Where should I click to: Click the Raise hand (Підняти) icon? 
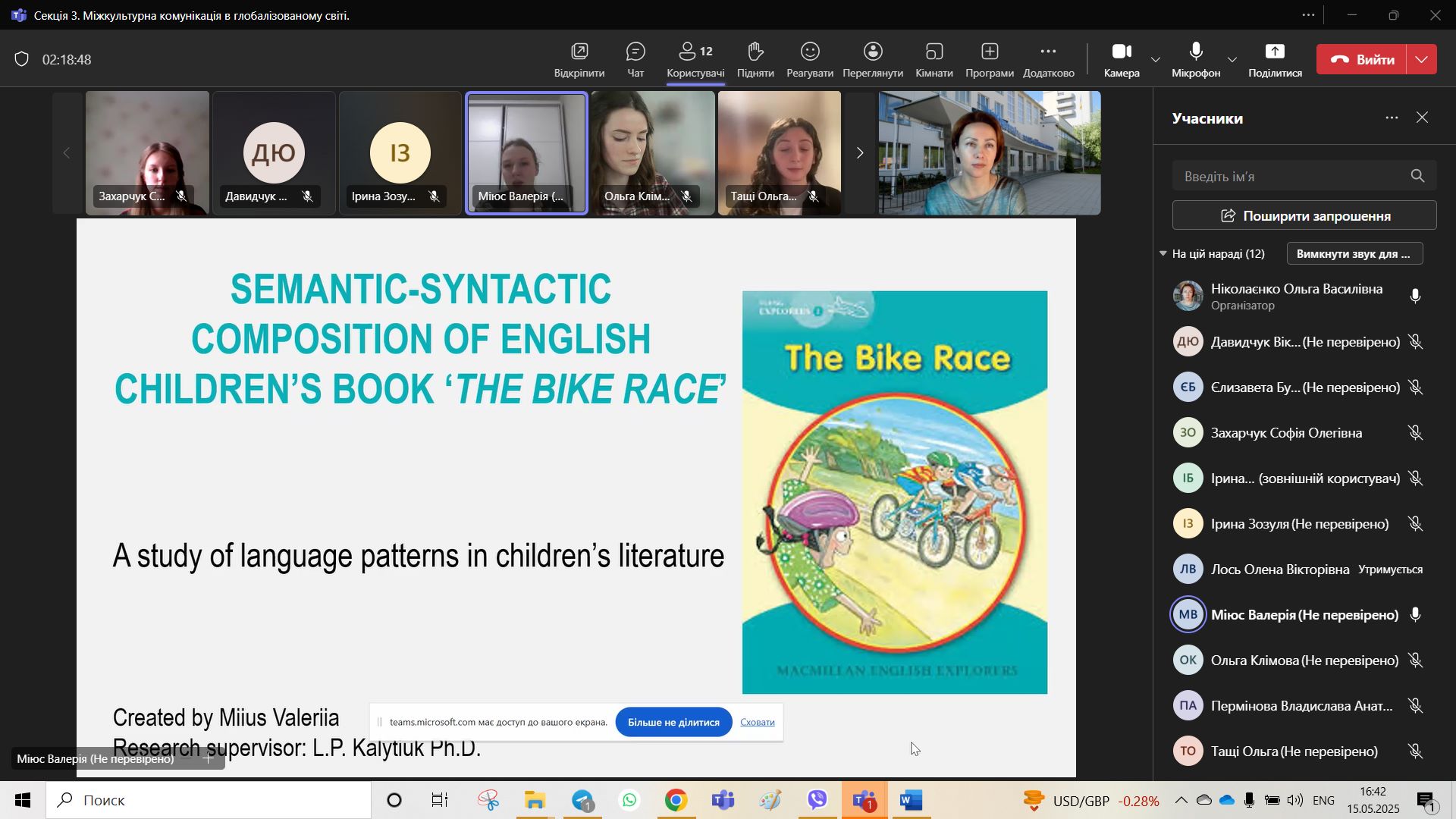click(x=755, y=52)
